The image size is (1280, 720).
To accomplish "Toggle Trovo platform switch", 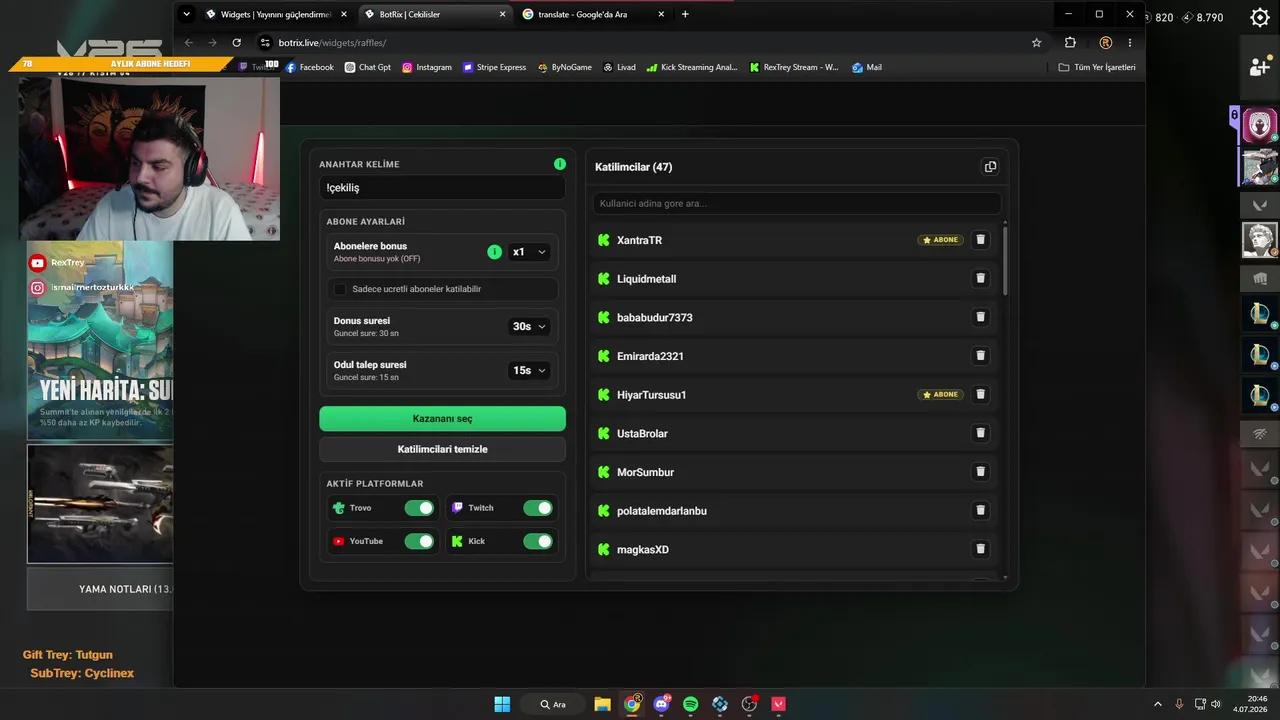I will click(x=419, y=508).
